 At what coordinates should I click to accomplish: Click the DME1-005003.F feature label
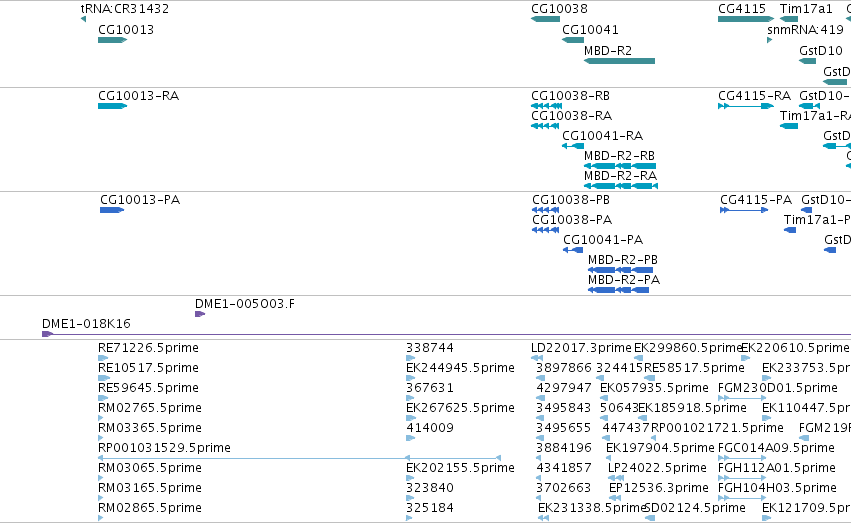coord(245,304)
